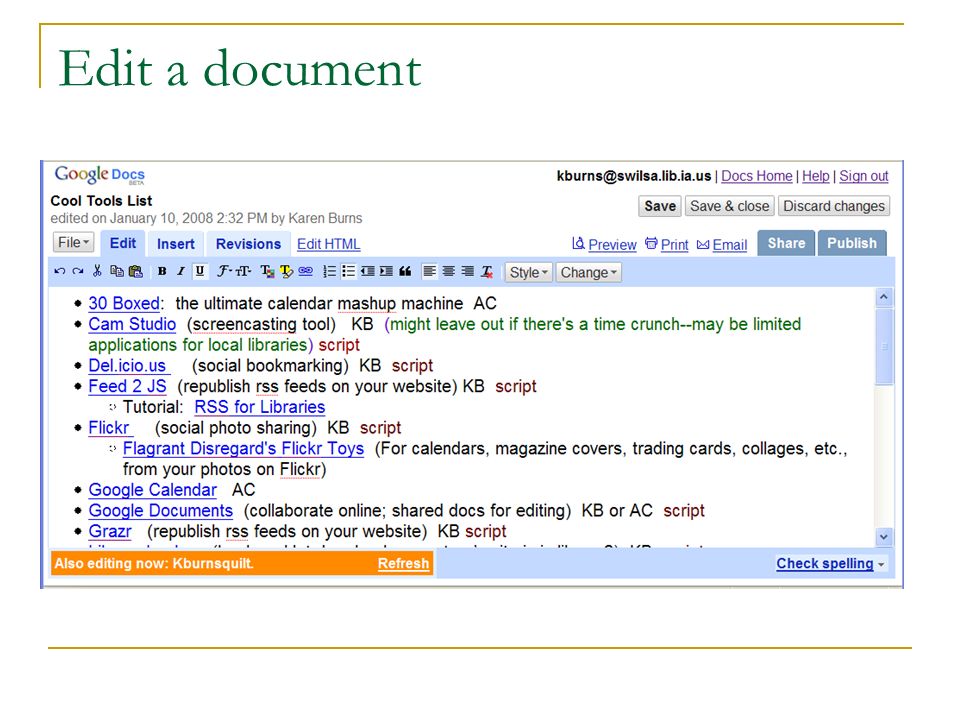Screen dimensions: 960x720
Task: Remove formatting from the selection
Action: (x=487, y=272)
